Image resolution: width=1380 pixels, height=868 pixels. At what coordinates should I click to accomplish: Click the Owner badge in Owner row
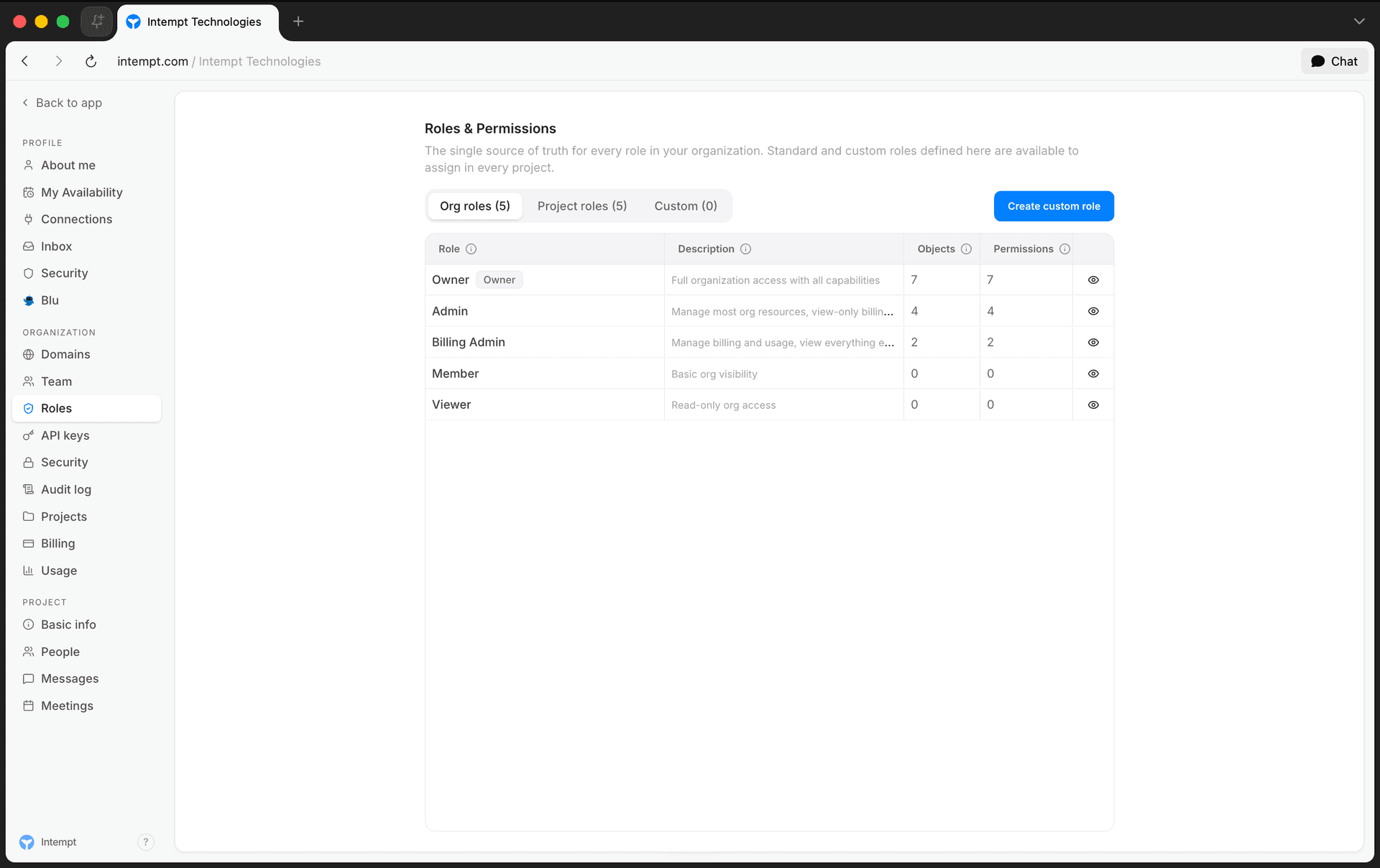(500, 280)
